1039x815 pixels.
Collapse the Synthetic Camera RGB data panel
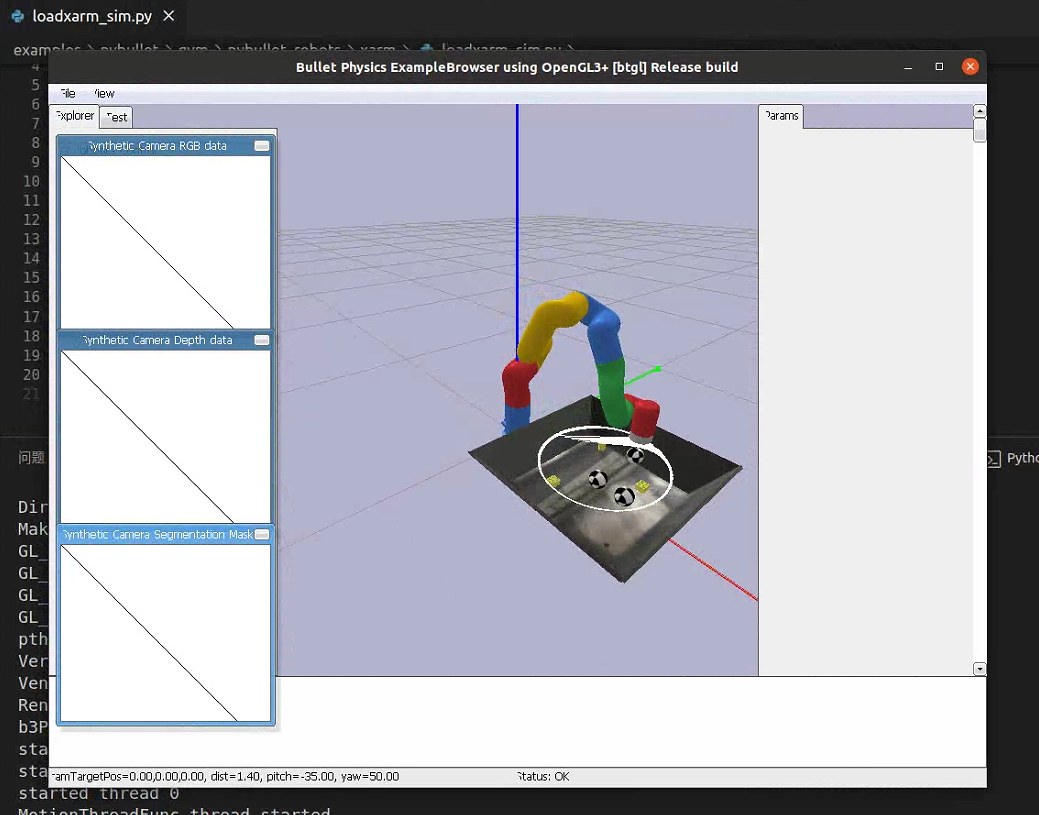[262, 146]
